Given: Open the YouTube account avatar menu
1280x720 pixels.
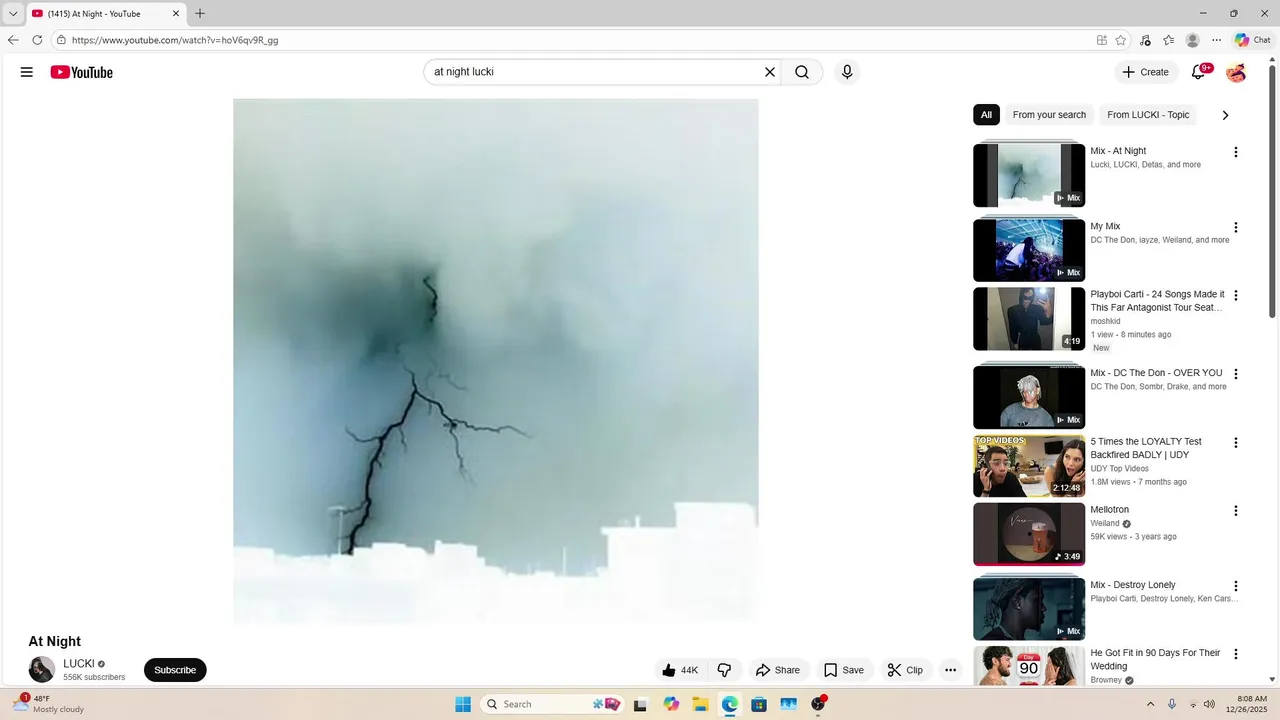Looking at the screenshot, I should point(1236,72).
